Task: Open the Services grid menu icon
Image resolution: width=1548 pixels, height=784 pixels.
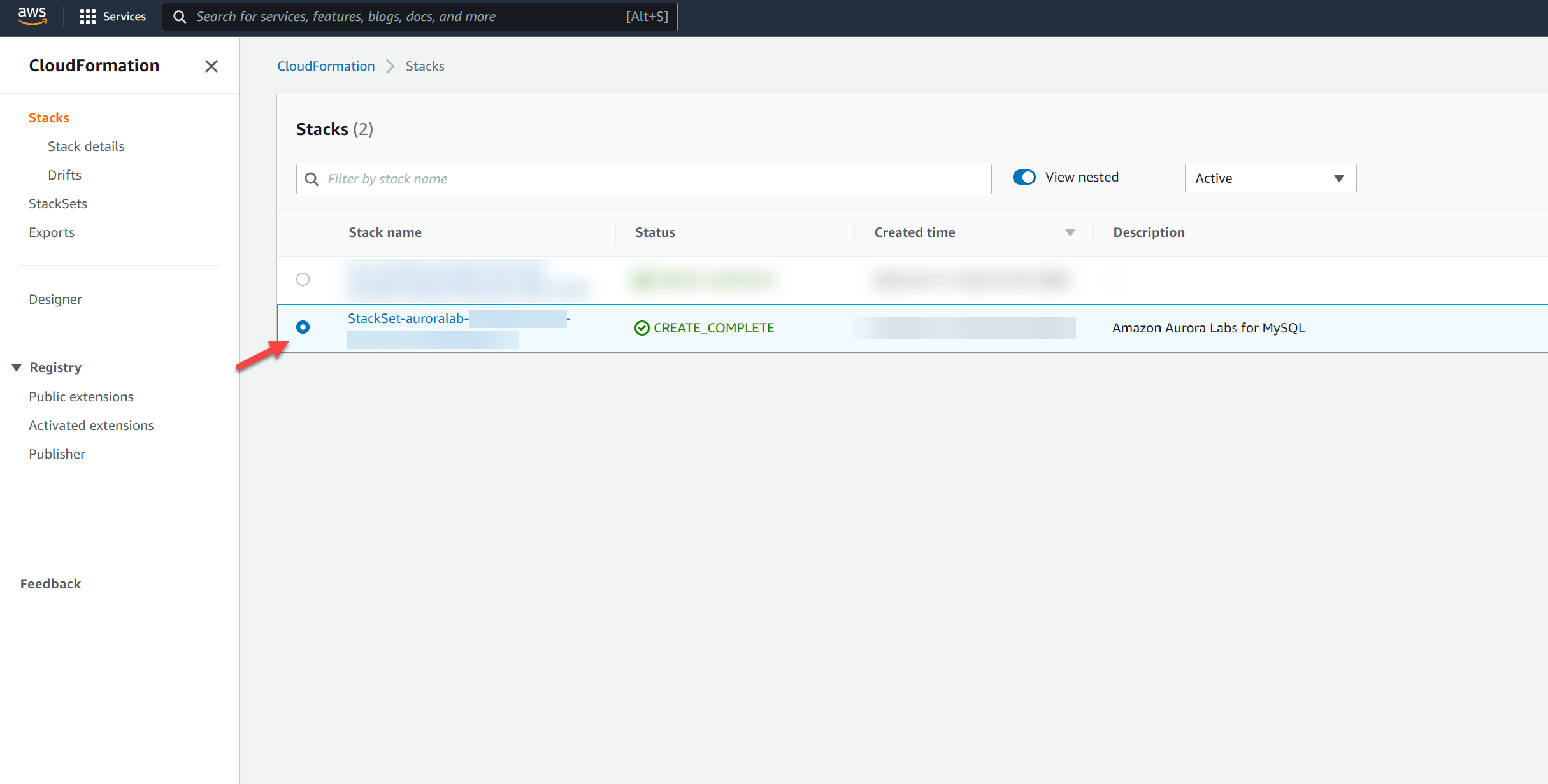Action: (x=87, y=17)
